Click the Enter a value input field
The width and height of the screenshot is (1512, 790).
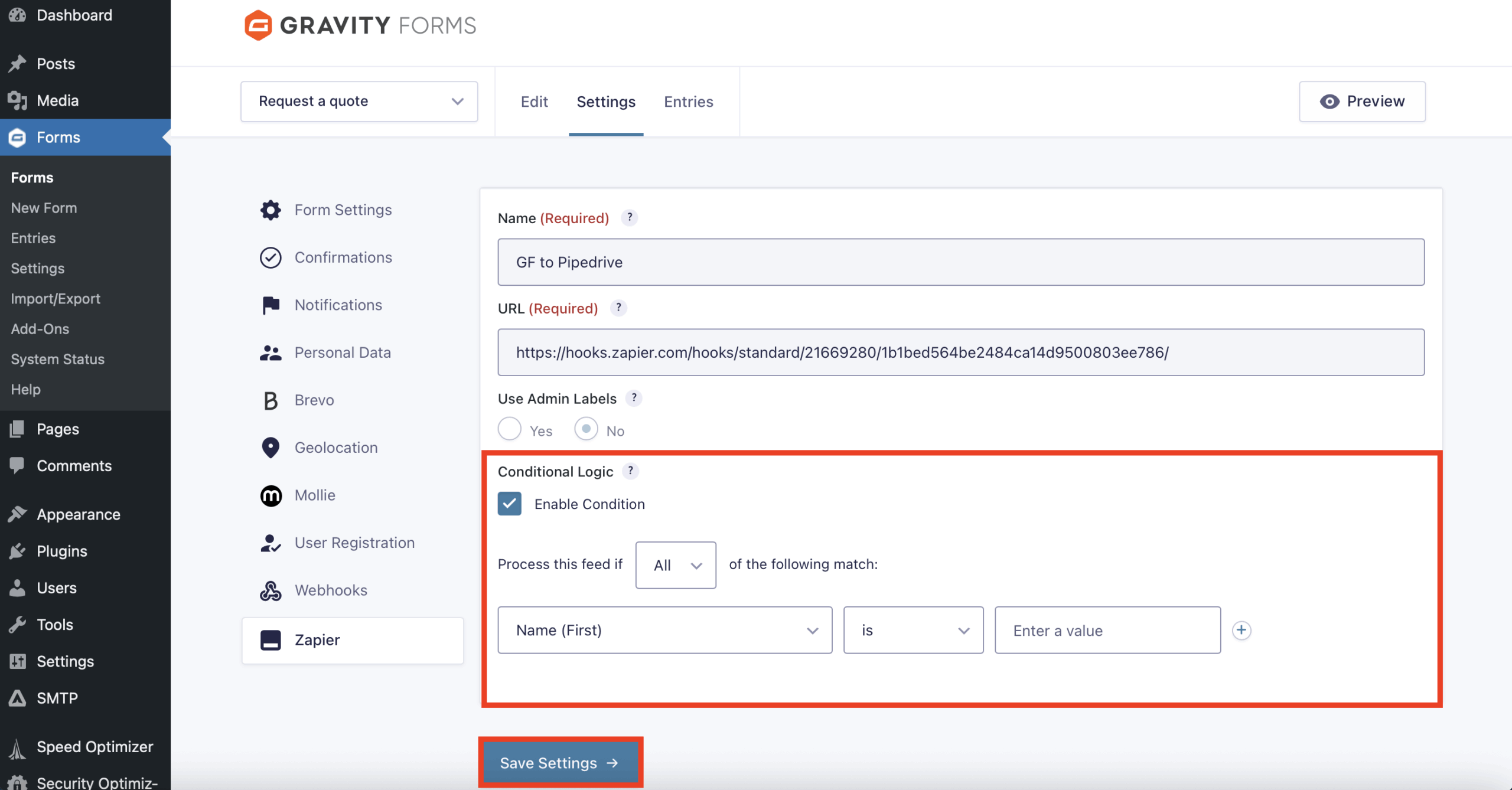tap(1107, 630)
